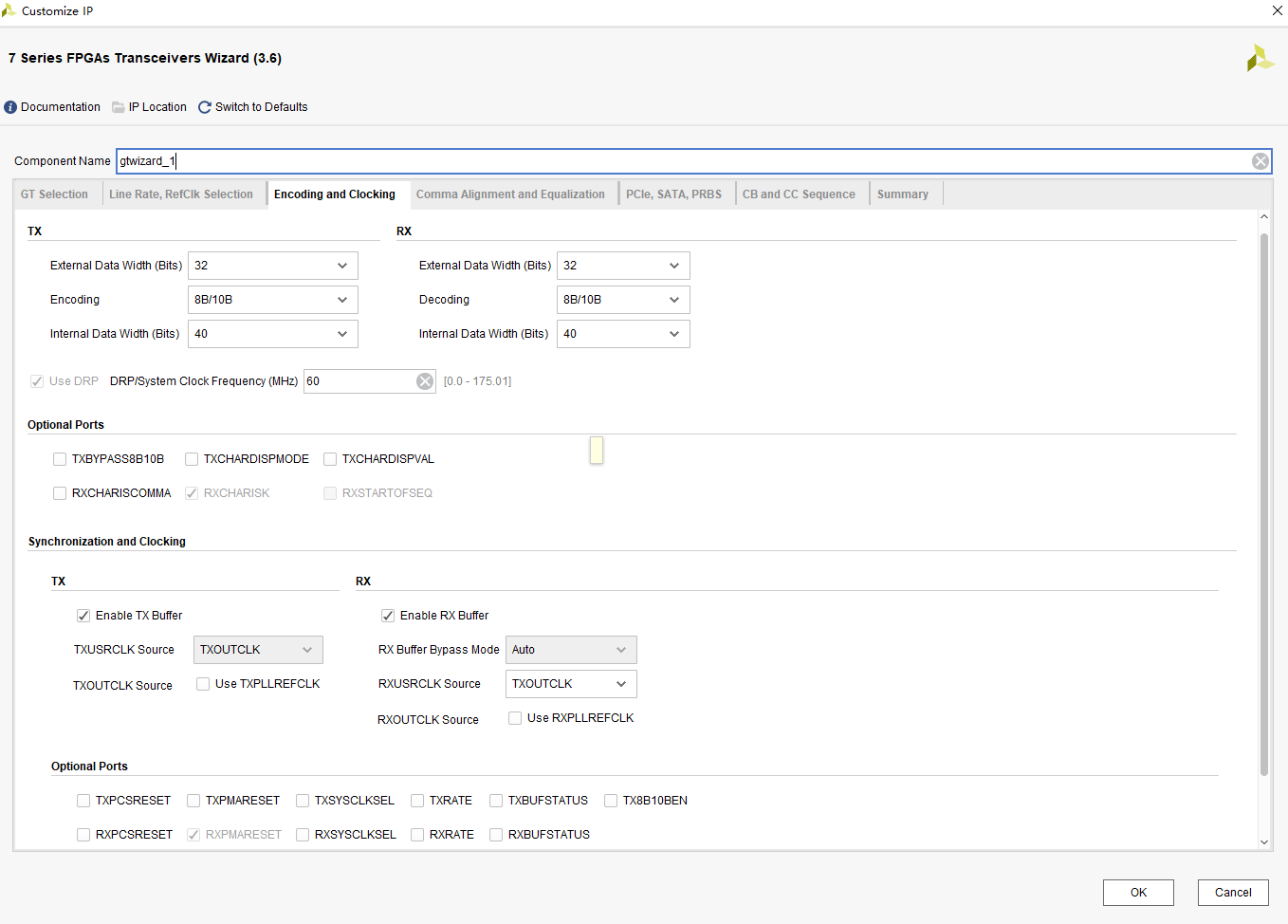The image size is (1288, 924).
Task: Open TX Internal Data Width dropdown
Action: click(273, 334)
